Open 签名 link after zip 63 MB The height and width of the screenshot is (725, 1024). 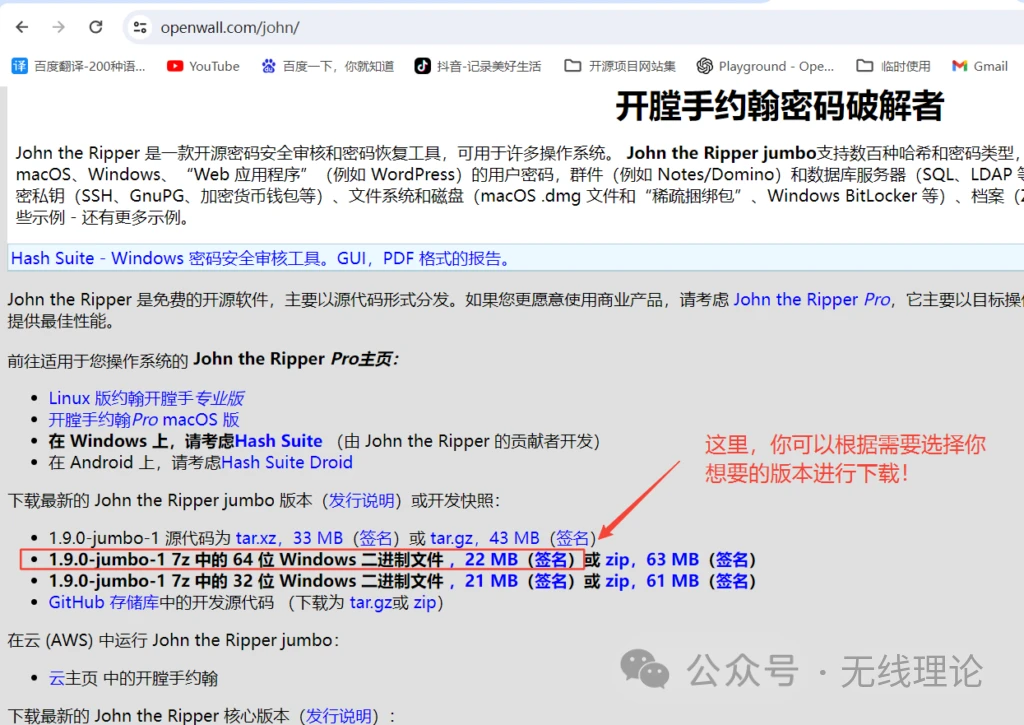coord(732,559)
